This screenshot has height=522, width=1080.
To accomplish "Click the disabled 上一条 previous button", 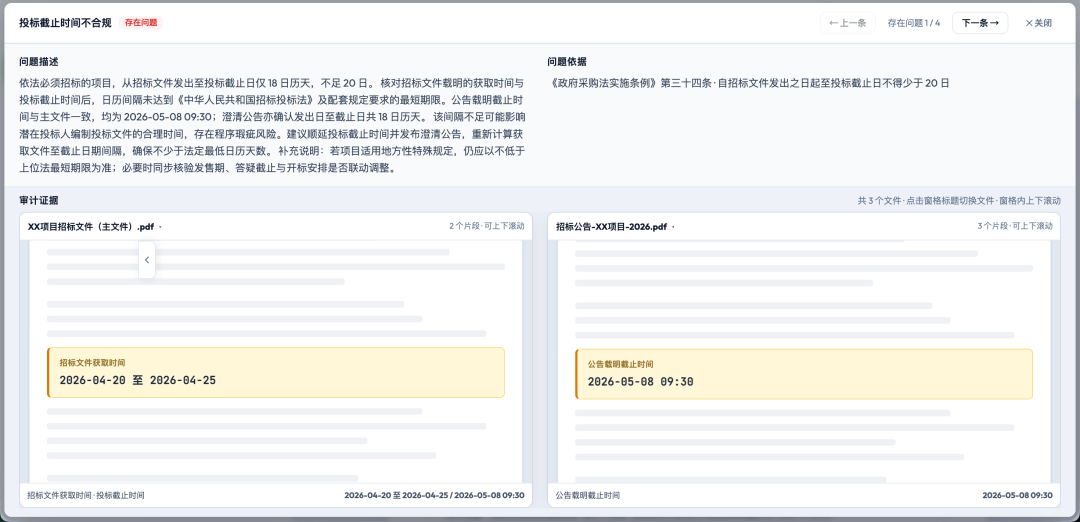I will coord(847,23).
